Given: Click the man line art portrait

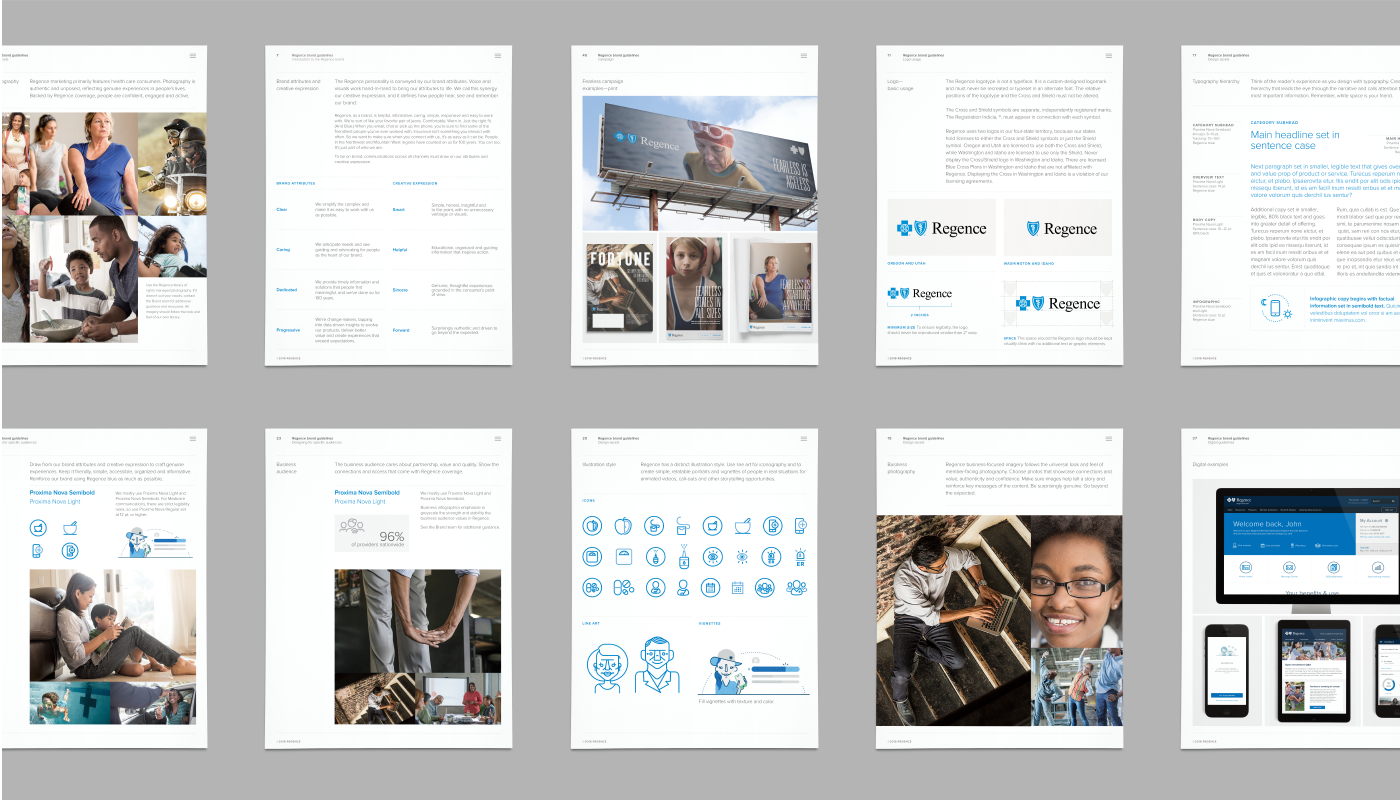Looking at the screenshot, I should click(657, 666).
